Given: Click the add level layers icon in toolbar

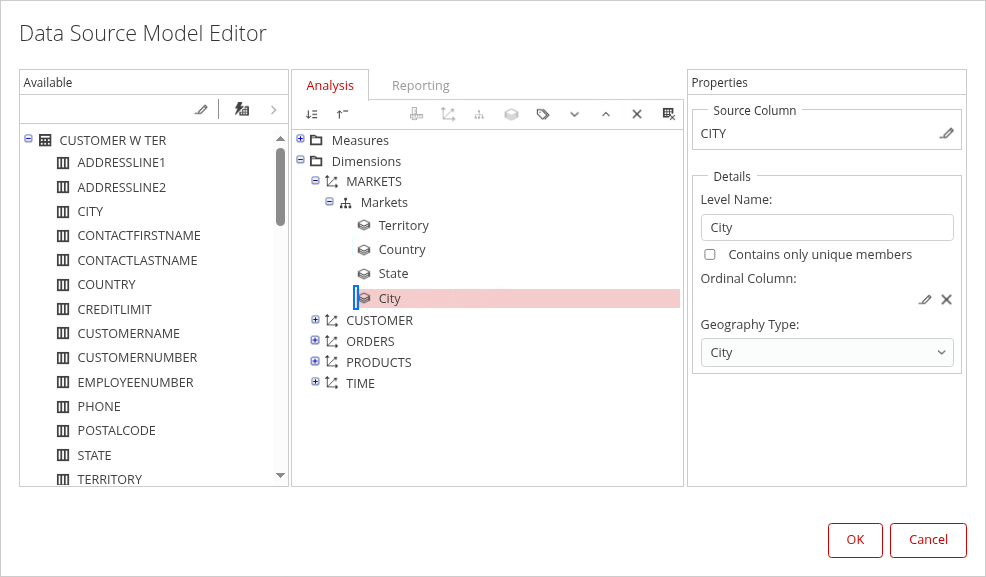Looking at the screenshot, I should click(x=511, y=114).
